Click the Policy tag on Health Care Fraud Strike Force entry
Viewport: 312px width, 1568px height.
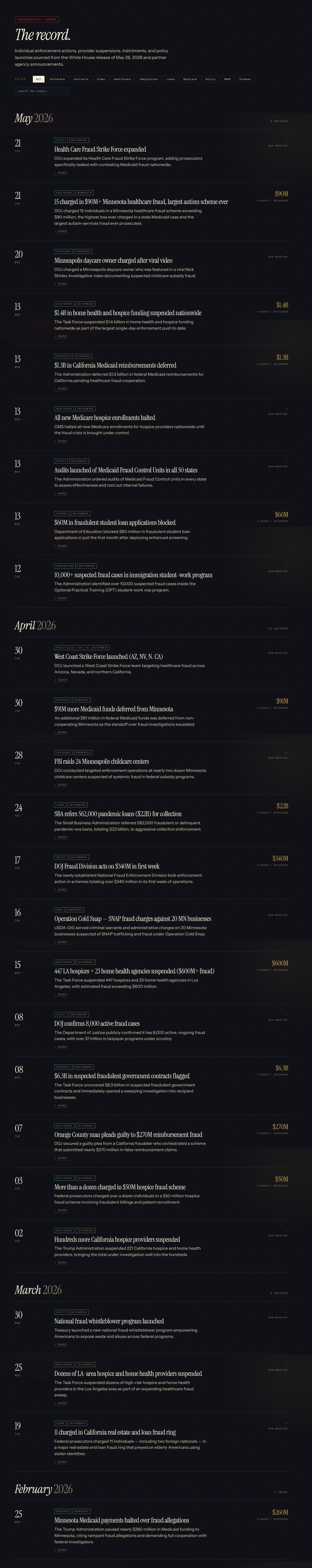coord(61,140)
